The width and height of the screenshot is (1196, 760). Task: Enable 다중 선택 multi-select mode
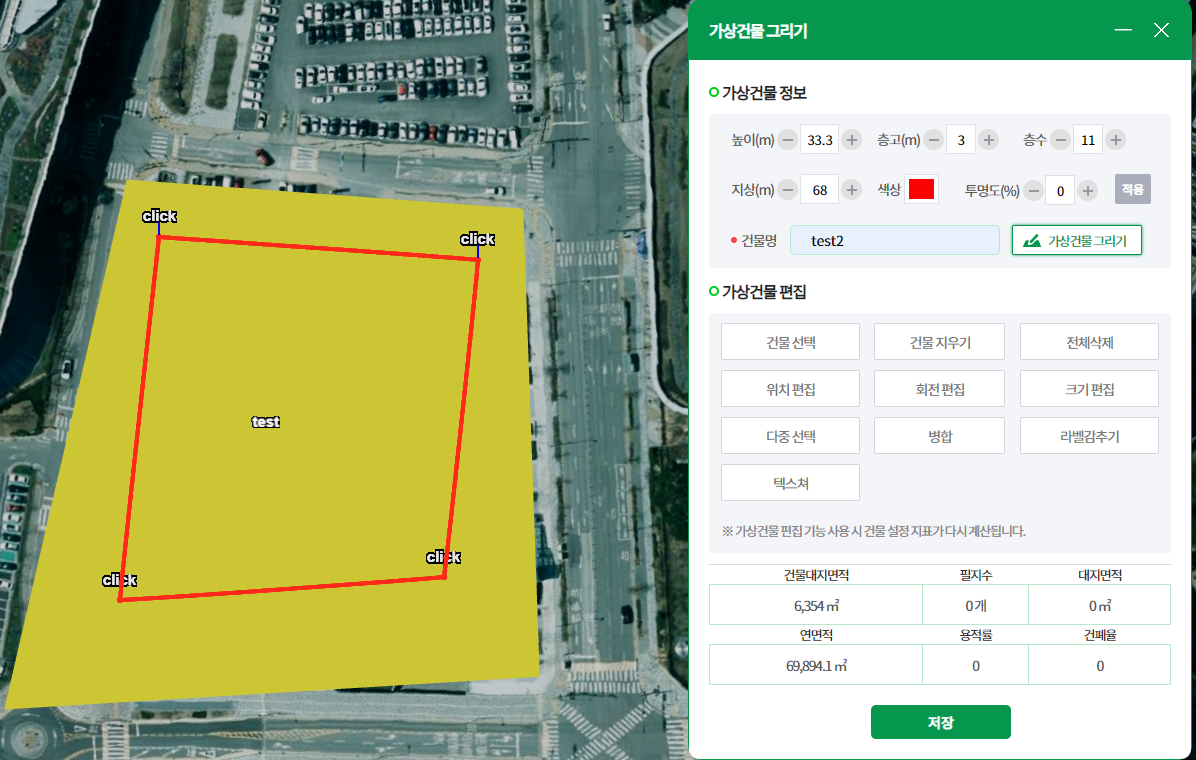[x=790, y=436]
